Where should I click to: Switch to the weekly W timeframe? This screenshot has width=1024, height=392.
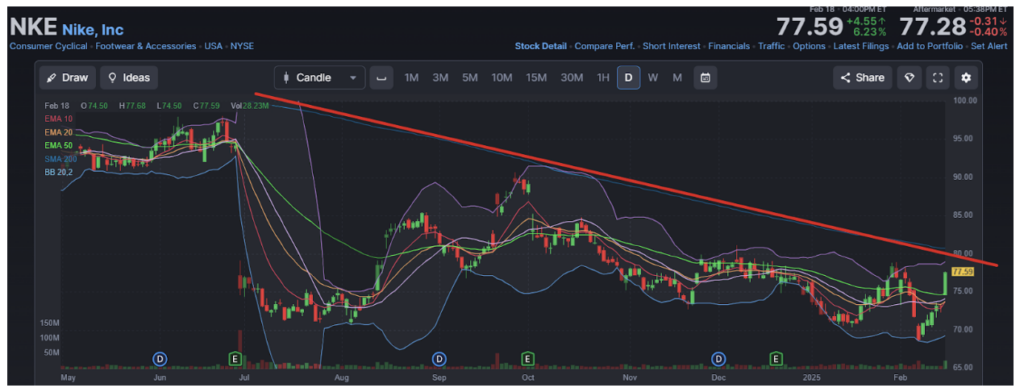point(652,78)
